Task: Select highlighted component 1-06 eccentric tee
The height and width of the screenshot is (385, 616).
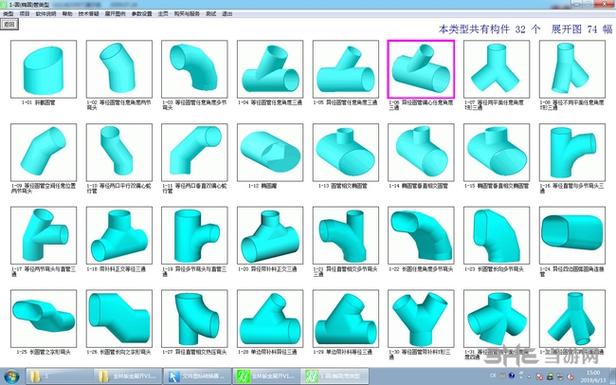Action: pos(421,69)
